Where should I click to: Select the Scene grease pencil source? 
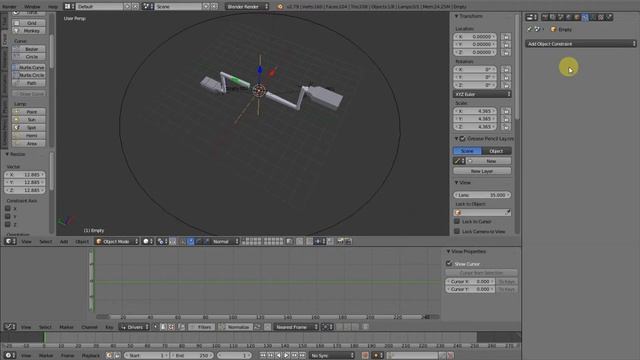pos(467,151)
